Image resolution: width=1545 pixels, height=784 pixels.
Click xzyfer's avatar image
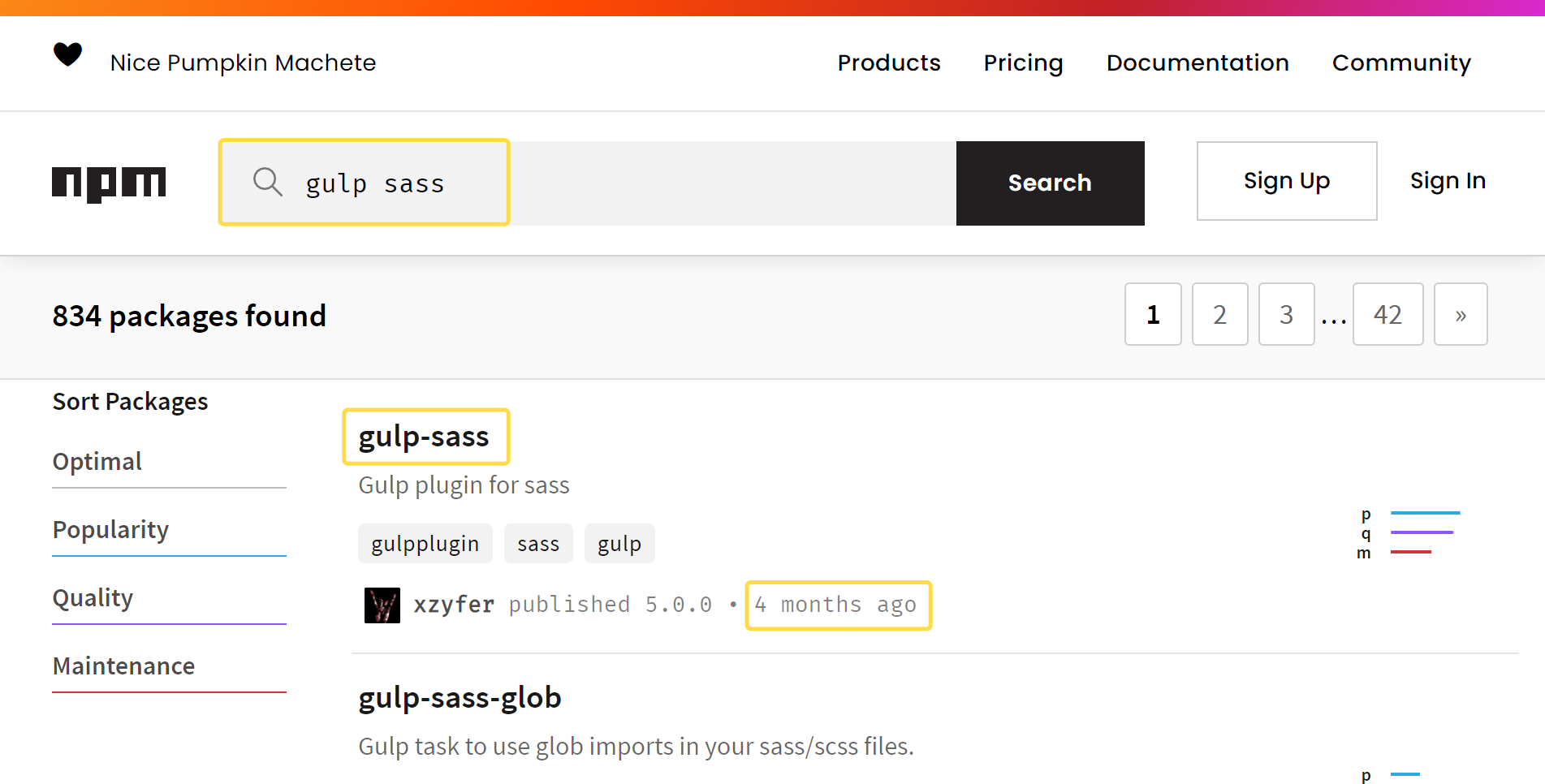pos(382,605)
